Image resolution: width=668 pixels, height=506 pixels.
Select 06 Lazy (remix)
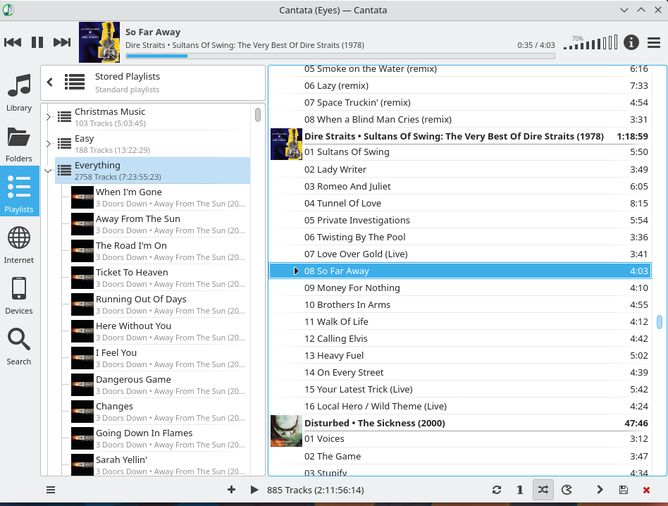point(460,86)
